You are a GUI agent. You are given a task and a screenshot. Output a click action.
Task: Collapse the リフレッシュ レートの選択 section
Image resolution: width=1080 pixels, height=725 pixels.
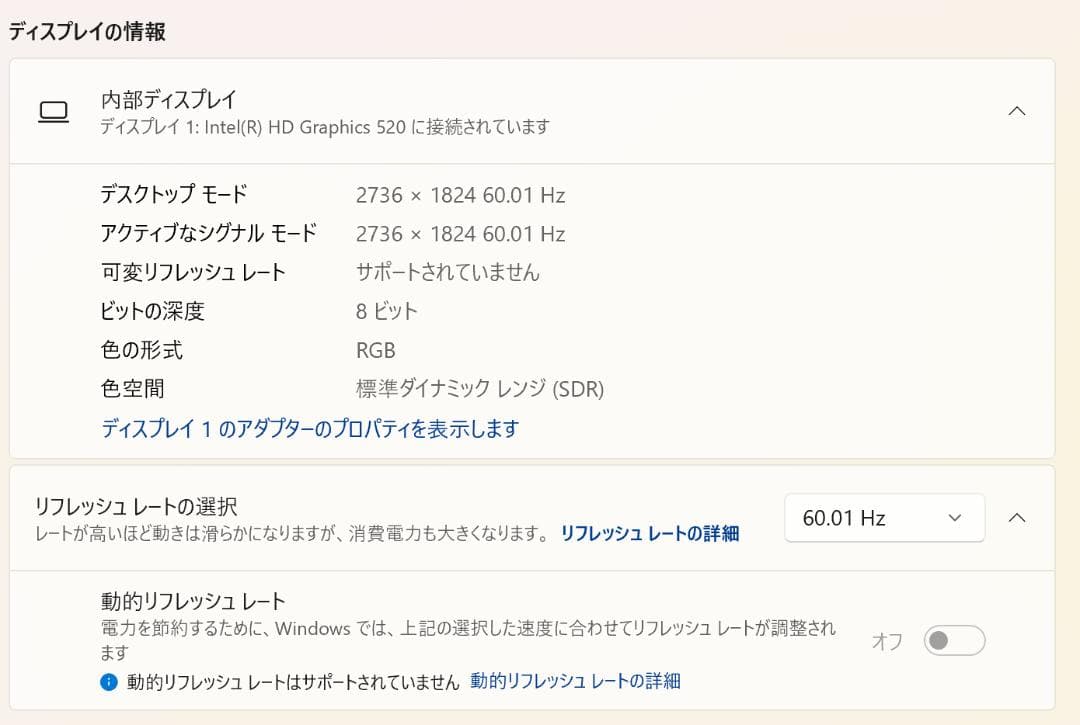(x=1017, y=518)
